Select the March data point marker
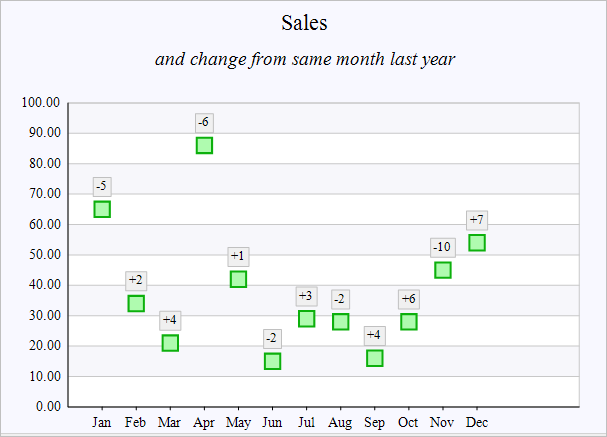Viewport: 607px width, 437px height. point(170,343)
